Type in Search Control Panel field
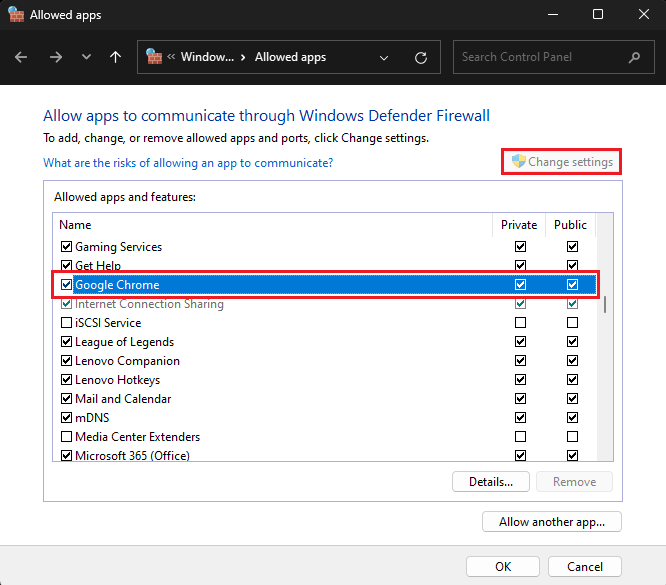 540,57
